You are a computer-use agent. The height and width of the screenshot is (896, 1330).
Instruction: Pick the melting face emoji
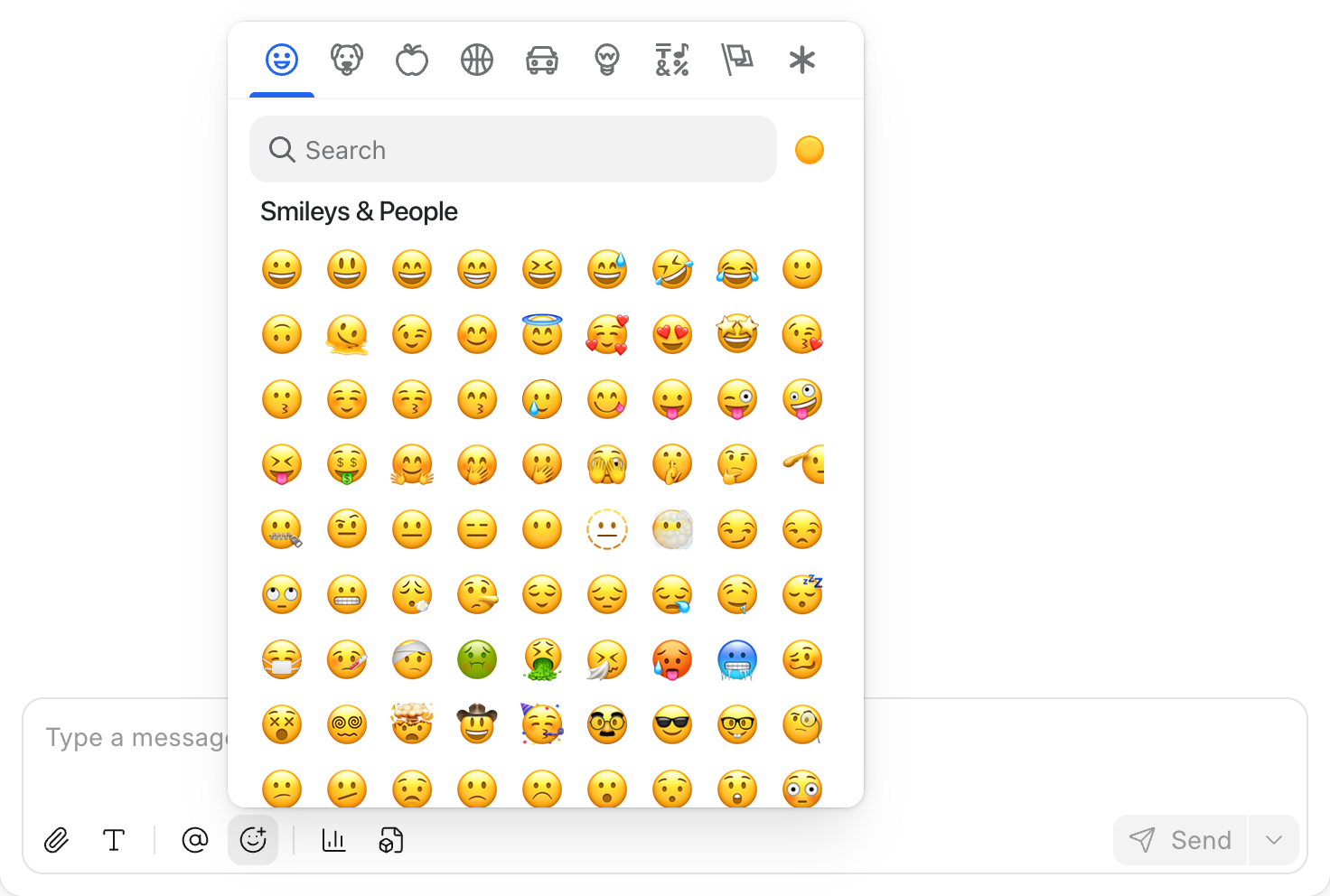tap(347, 334)
